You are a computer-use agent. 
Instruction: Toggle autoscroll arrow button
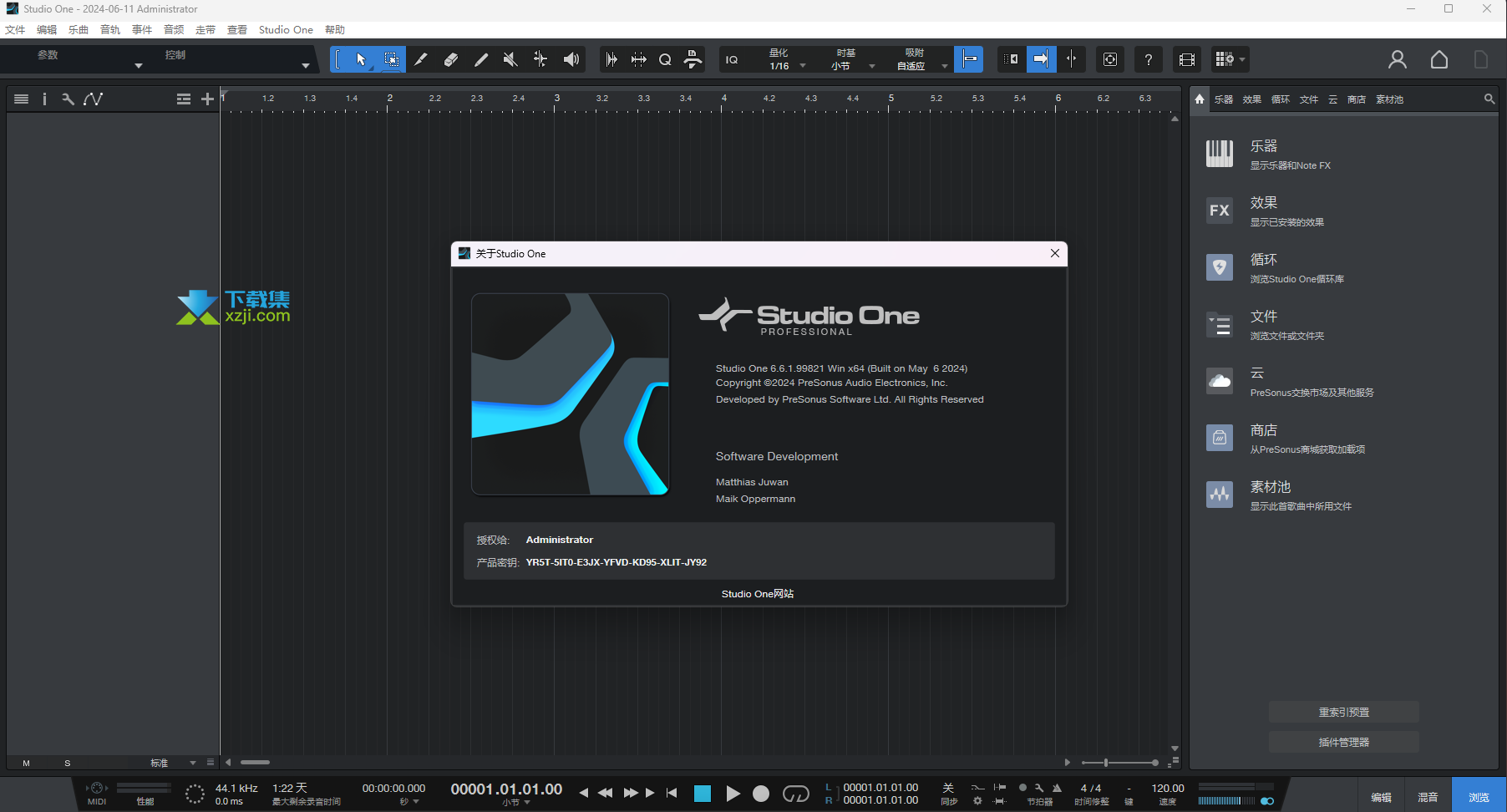click(x=1041, y=59)
